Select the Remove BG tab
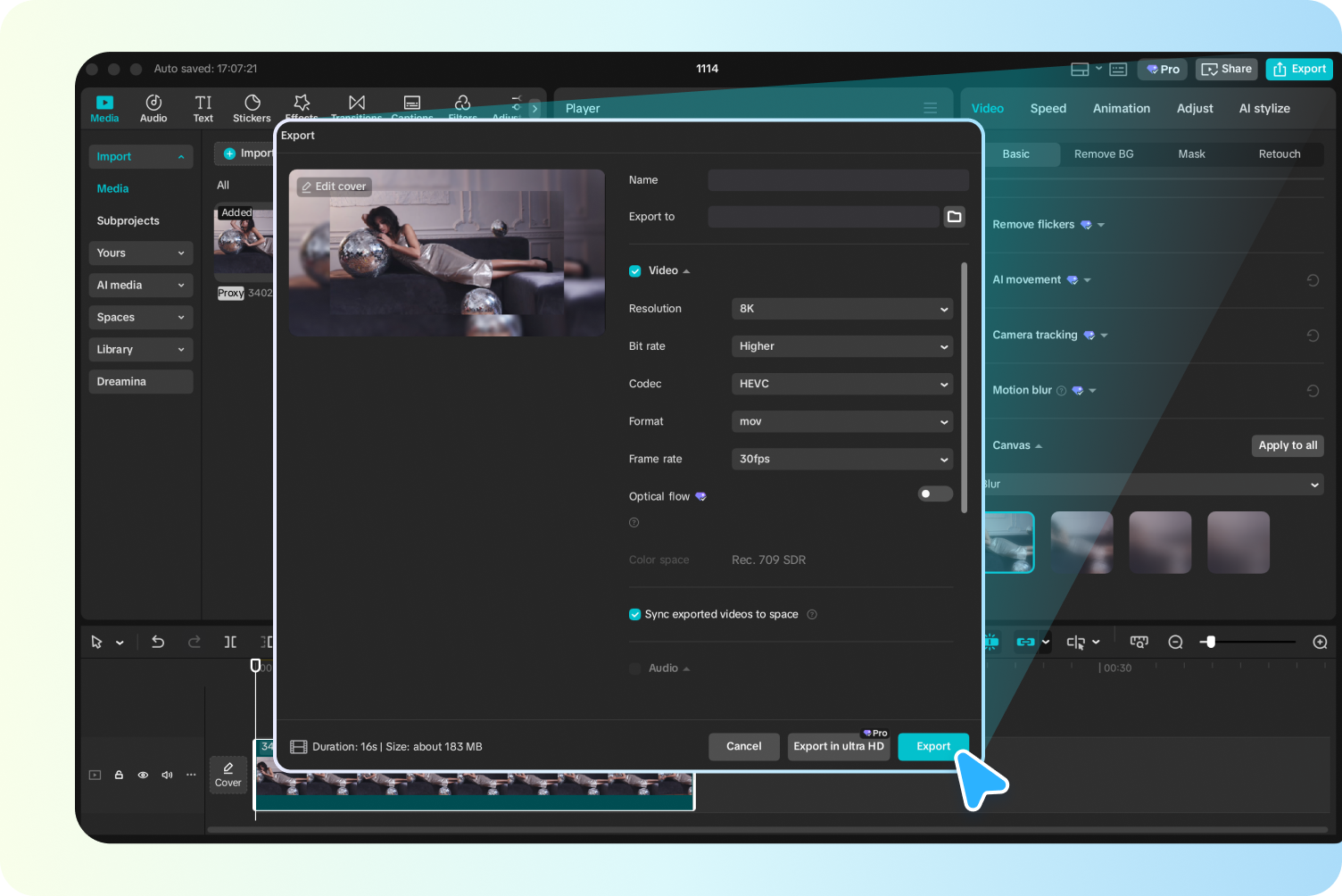The image size is (1342, 896). pyautogui.click(x=1103, y=153)
